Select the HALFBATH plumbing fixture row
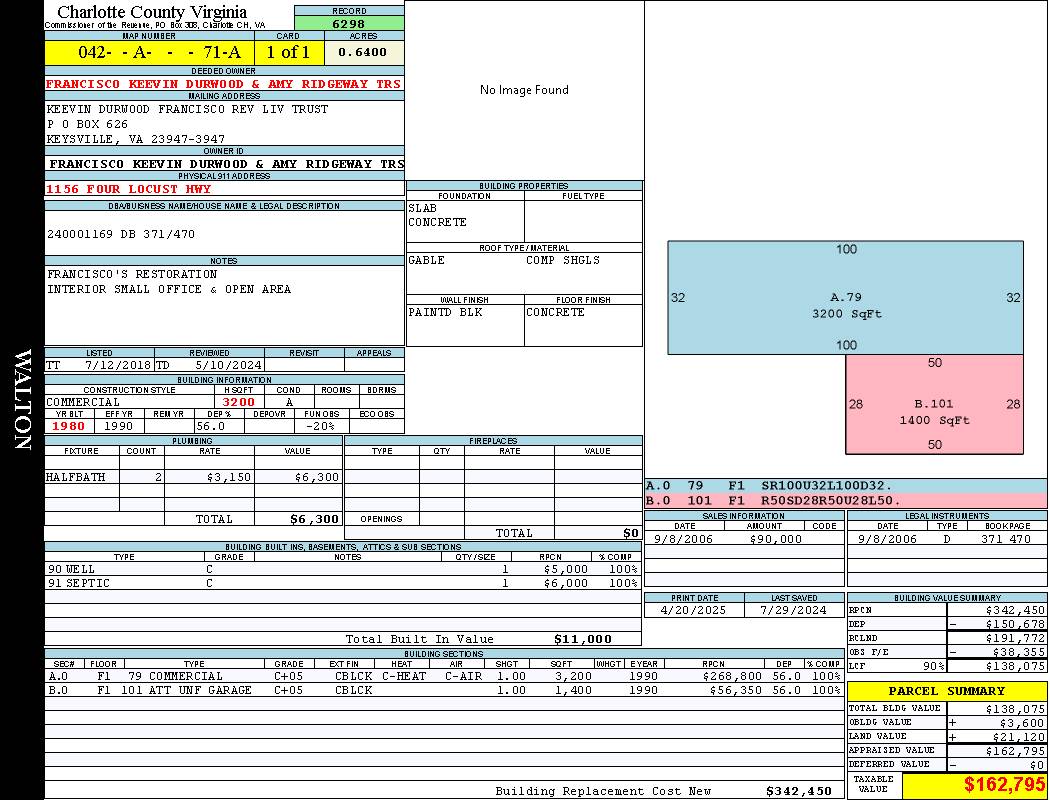 194,477
